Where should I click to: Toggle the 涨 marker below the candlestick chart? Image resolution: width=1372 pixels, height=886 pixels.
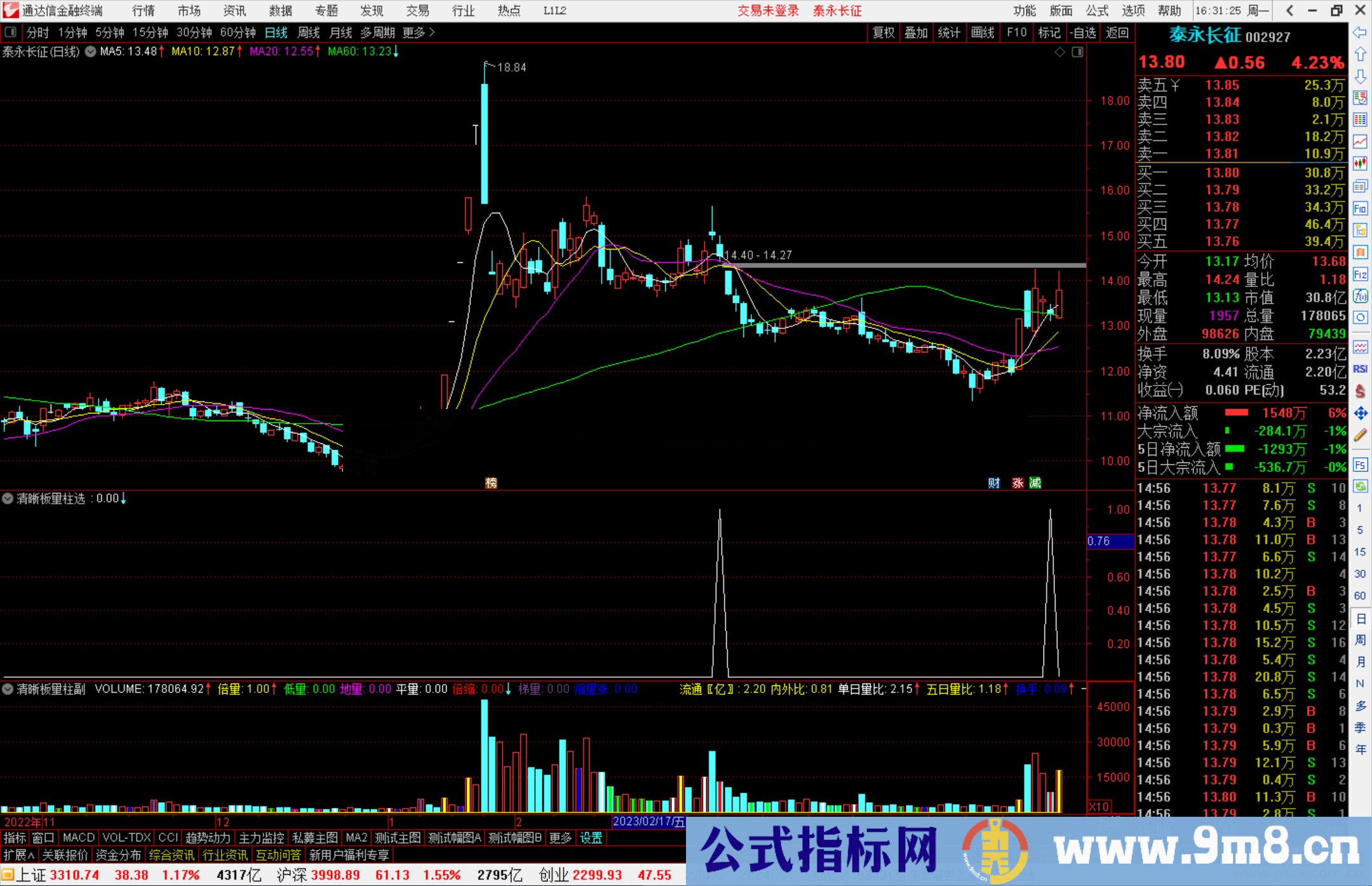[1018, 483]
